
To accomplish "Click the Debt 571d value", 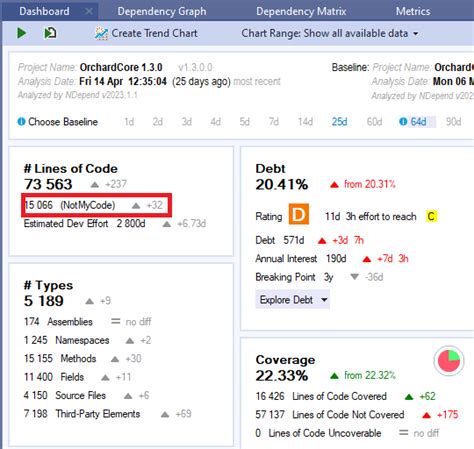I will 280,240.
